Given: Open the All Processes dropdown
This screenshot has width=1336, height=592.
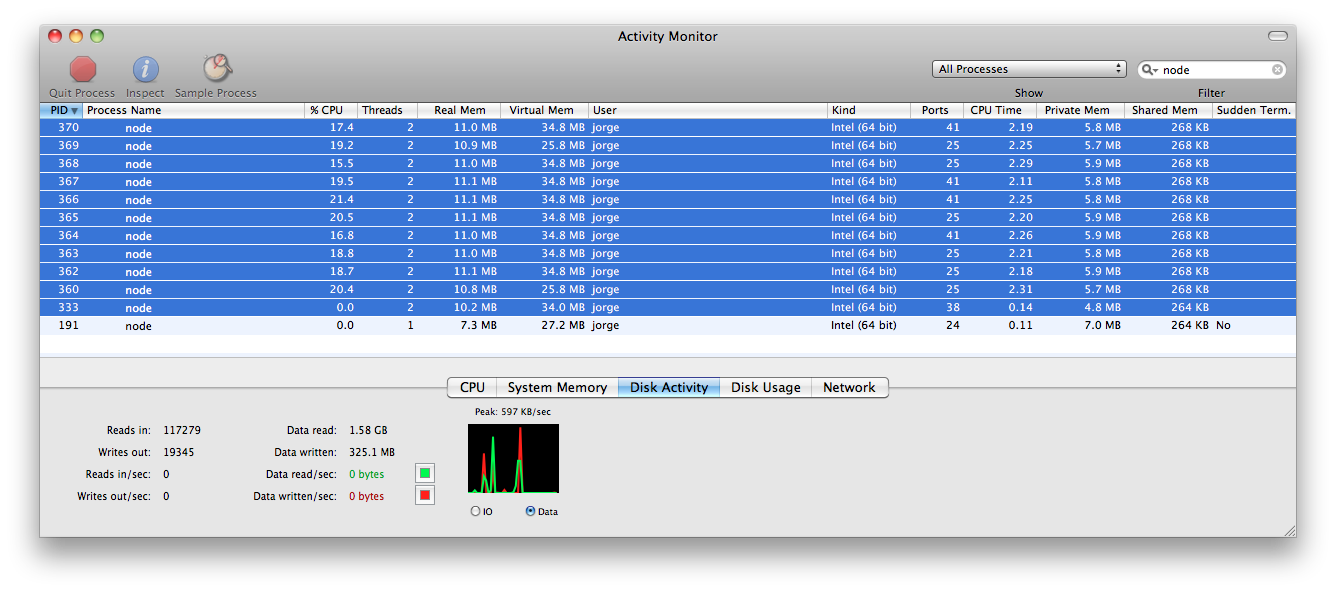Looking at the screenshot, I should pyautogui.click(x=1029, y=69).
